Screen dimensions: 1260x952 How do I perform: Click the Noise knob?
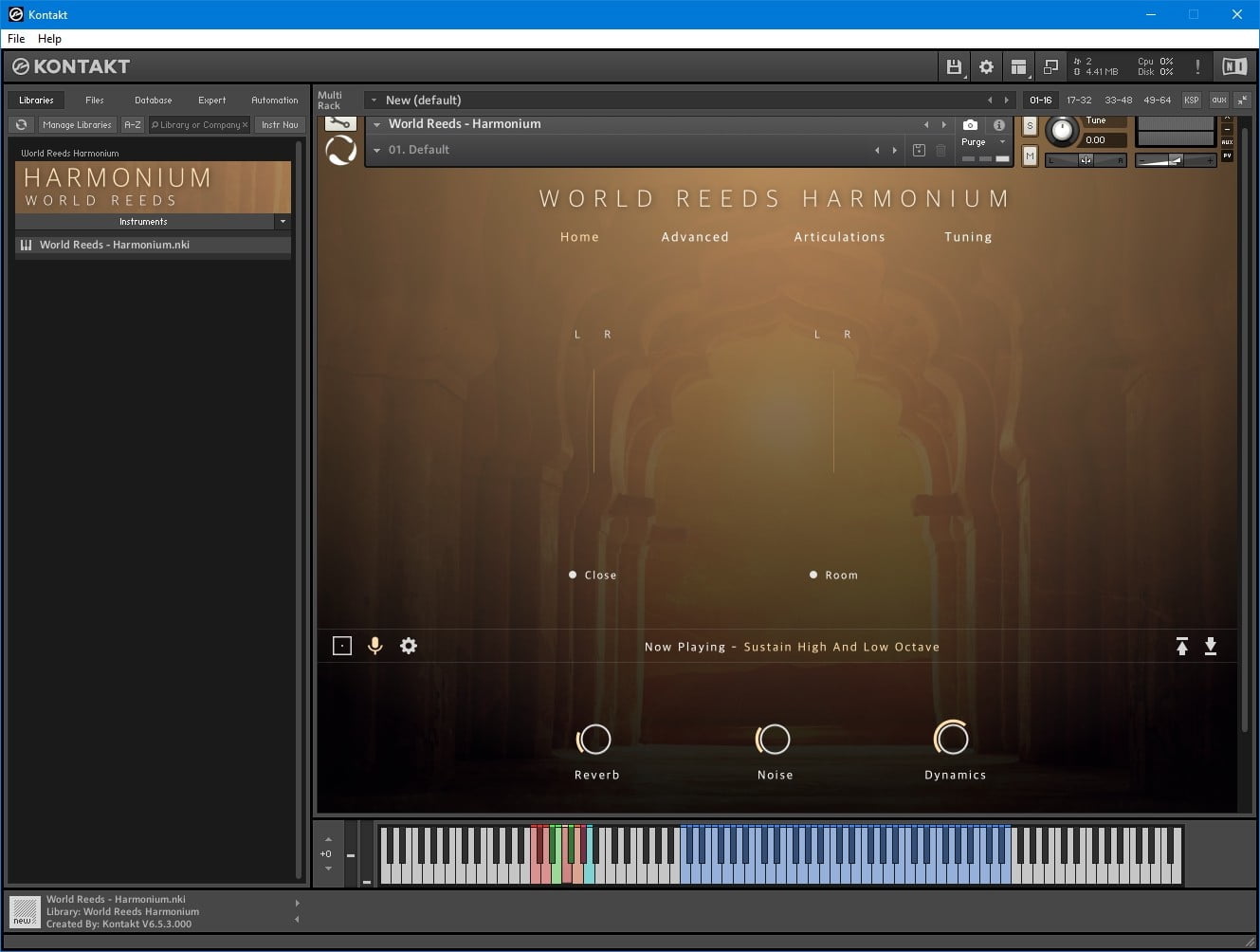[x=773, y=739]
